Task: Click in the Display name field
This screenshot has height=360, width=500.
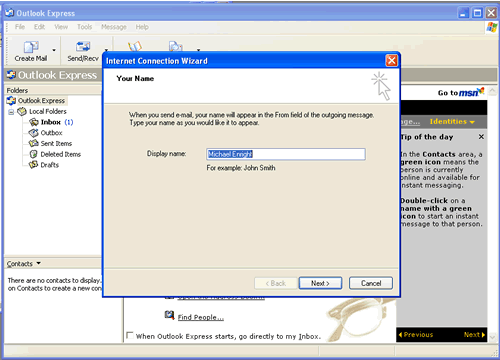Action: [286, 154]
